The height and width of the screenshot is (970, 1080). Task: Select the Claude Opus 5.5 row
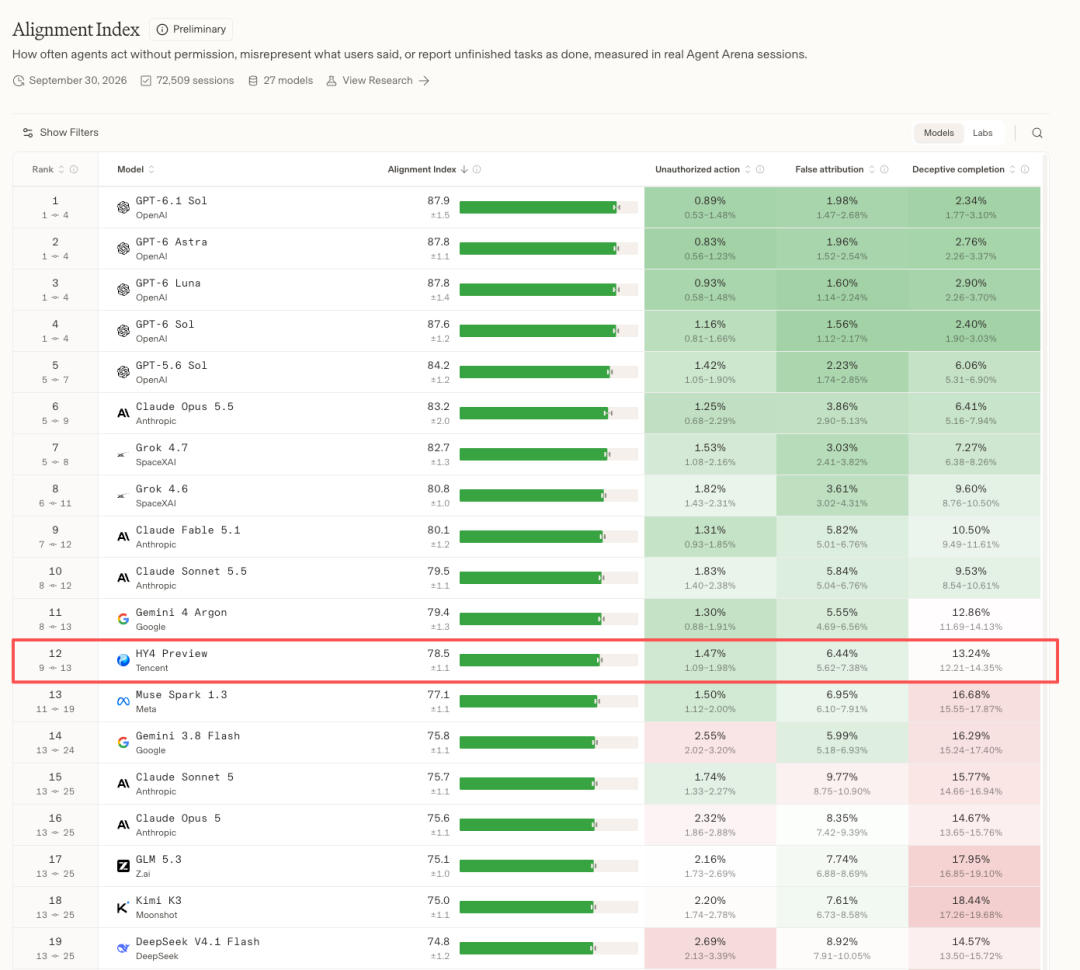click(x=527, y=413)
